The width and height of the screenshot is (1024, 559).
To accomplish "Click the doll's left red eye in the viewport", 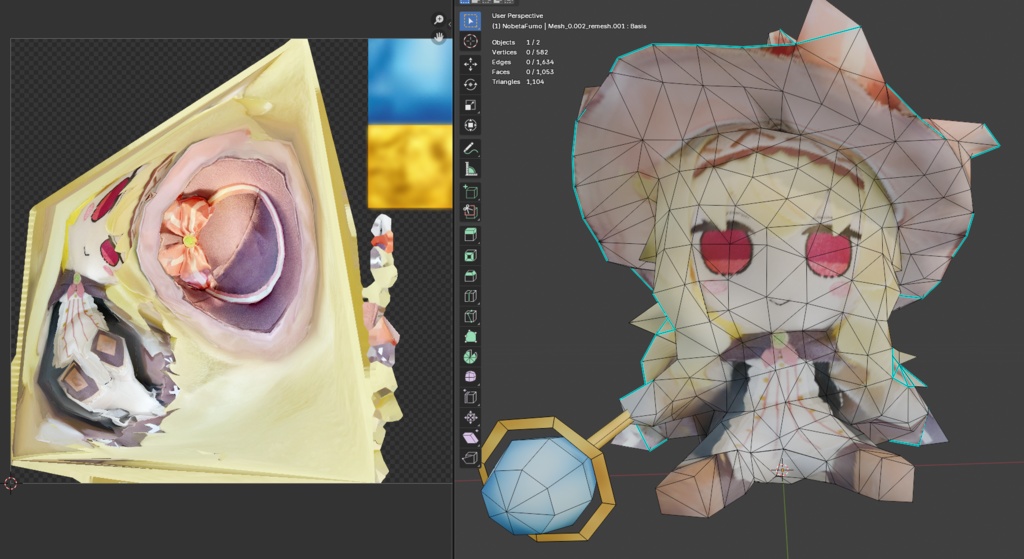I will click(x=726, y=249).
